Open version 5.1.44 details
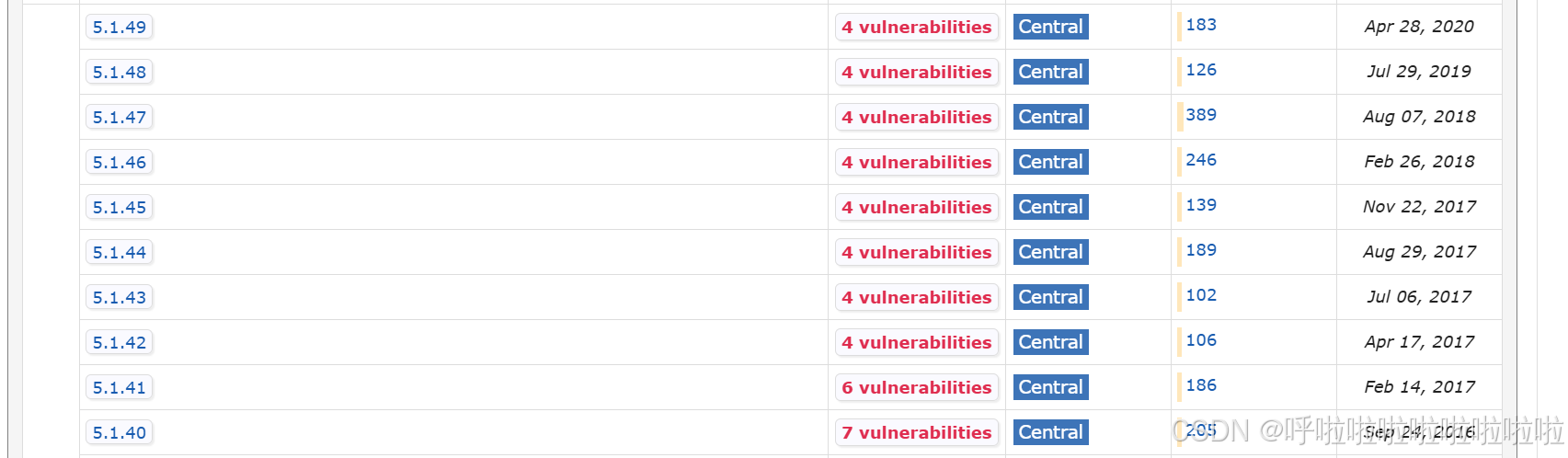Screen dimensions: 1568x458 point(120,252)
